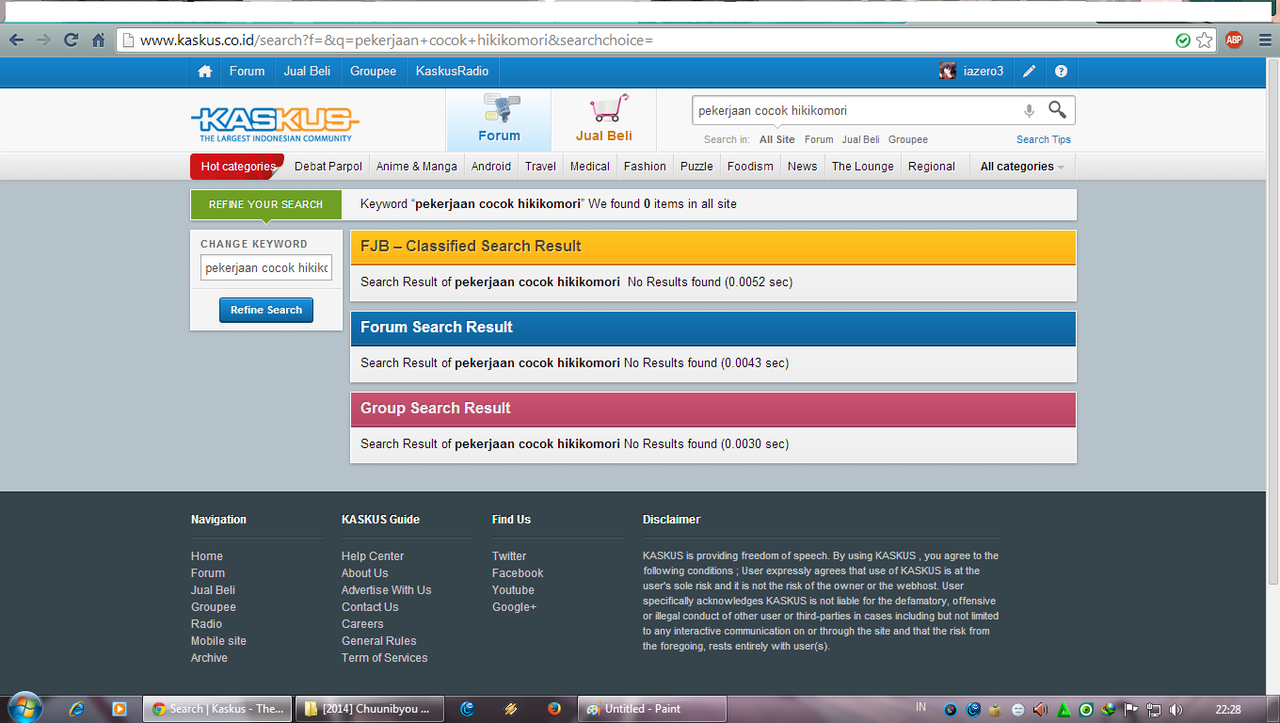This screenshot has width=1280, height=723.
Task: Open the Travel category
Action: click(541, 166)
